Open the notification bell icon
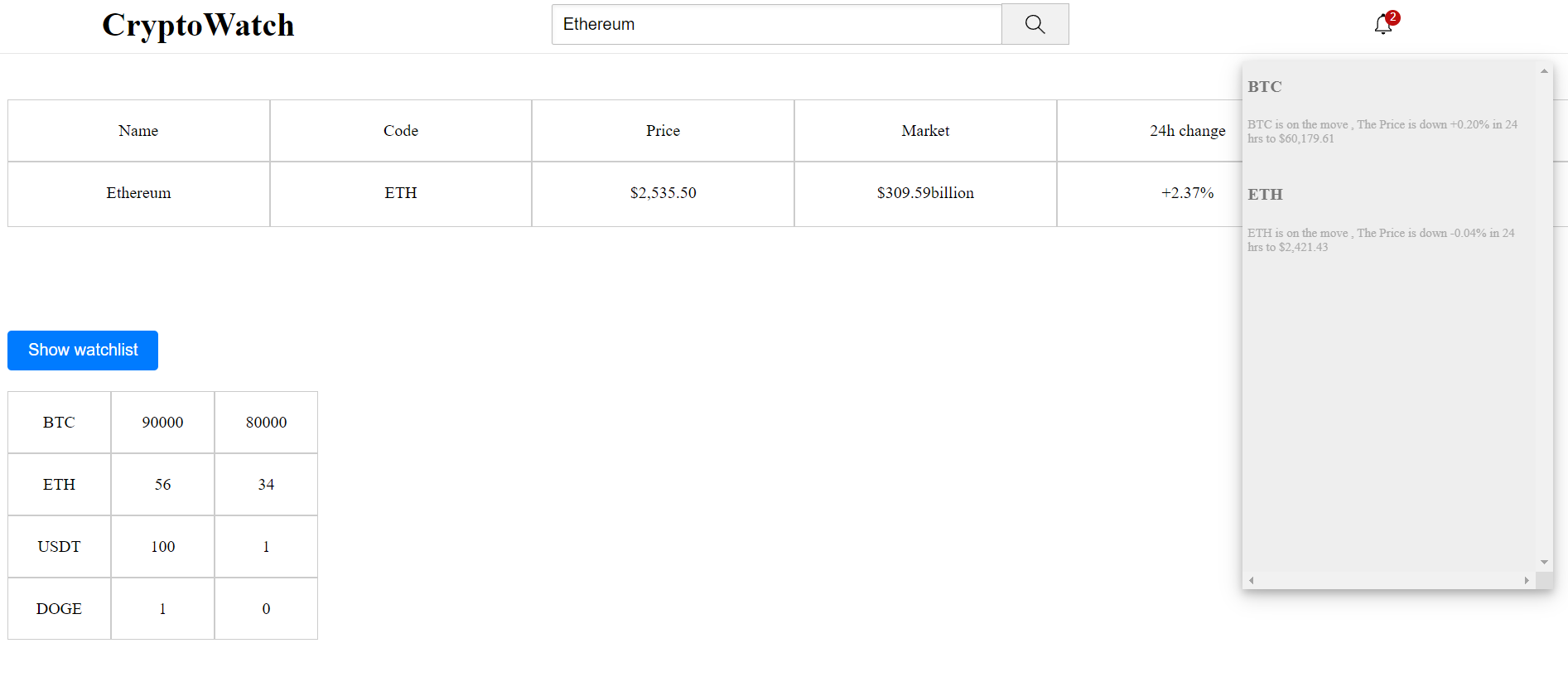Screen dimensions: 1568x677 pos(1382,25)
